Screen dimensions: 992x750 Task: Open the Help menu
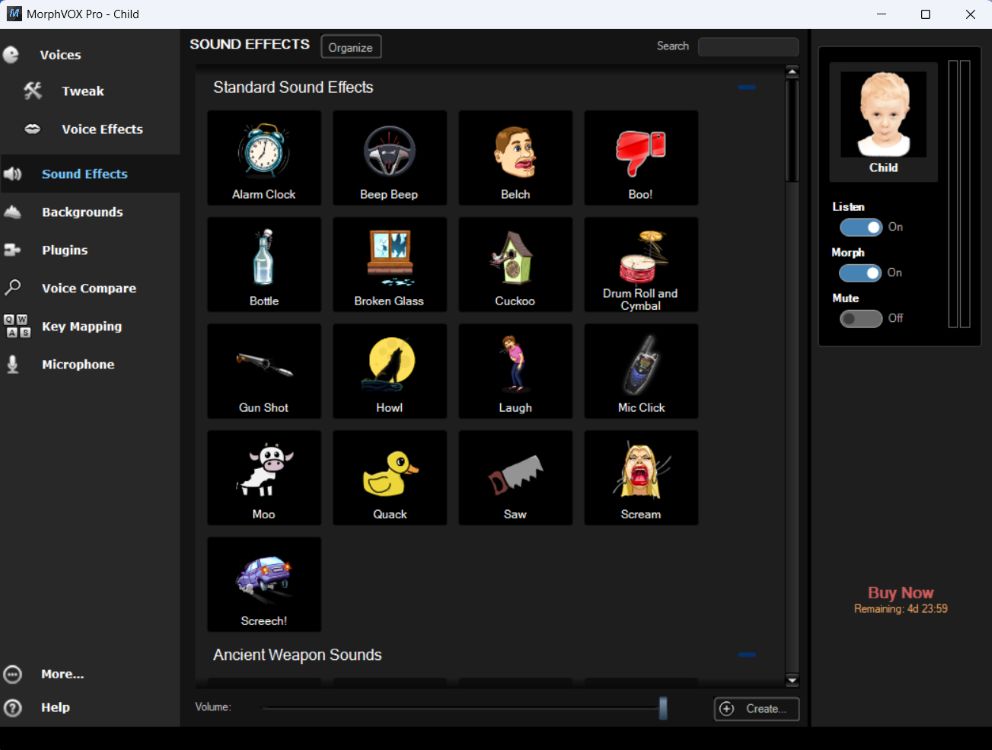coord(56,707)
